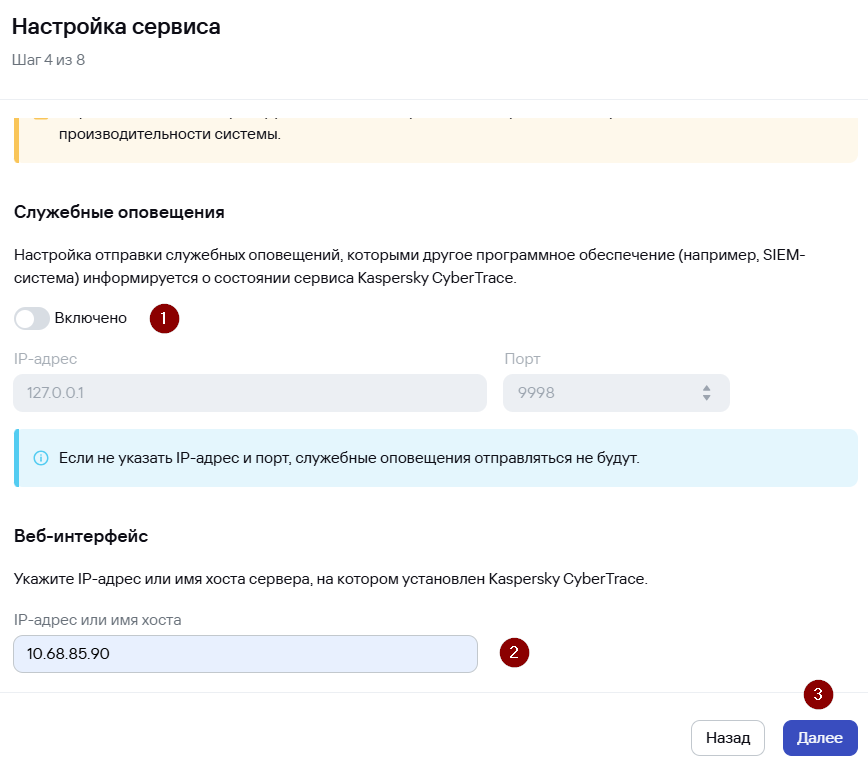The height and width of the screenshot is (773, 868).
Task: Click the yellow performance warning banner
Action: [436, 141]
